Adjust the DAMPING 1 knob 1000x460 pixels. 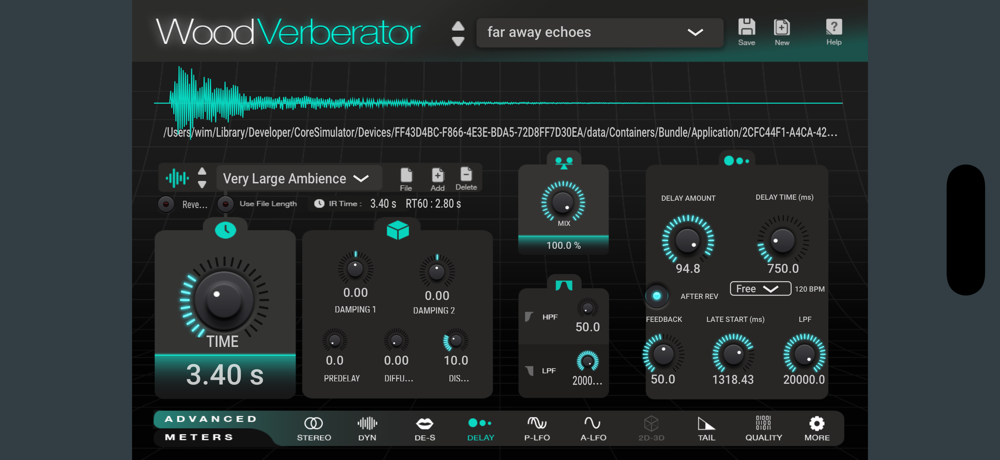pos(355,268)
